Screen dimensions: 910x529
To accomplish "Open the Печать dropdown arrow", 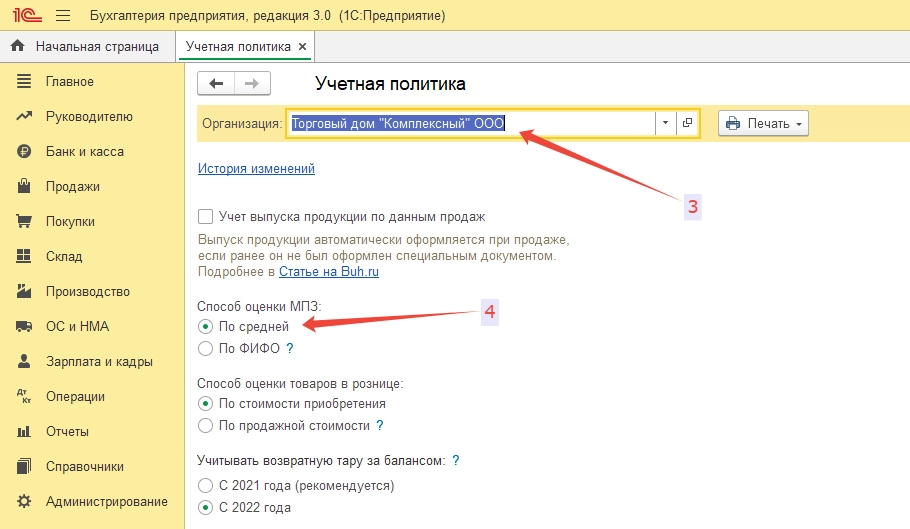I will click(799, 124).
